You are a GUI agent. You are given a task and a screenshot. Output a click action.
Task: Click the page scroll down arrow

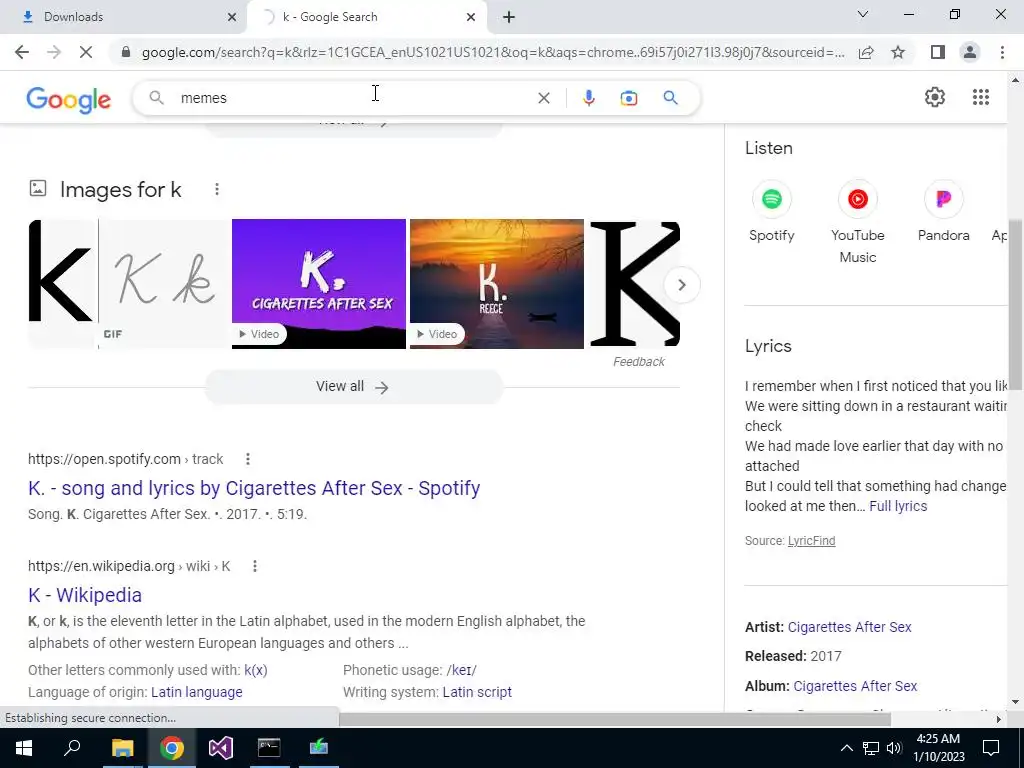pyautogui.click(x=1015, y=703)
